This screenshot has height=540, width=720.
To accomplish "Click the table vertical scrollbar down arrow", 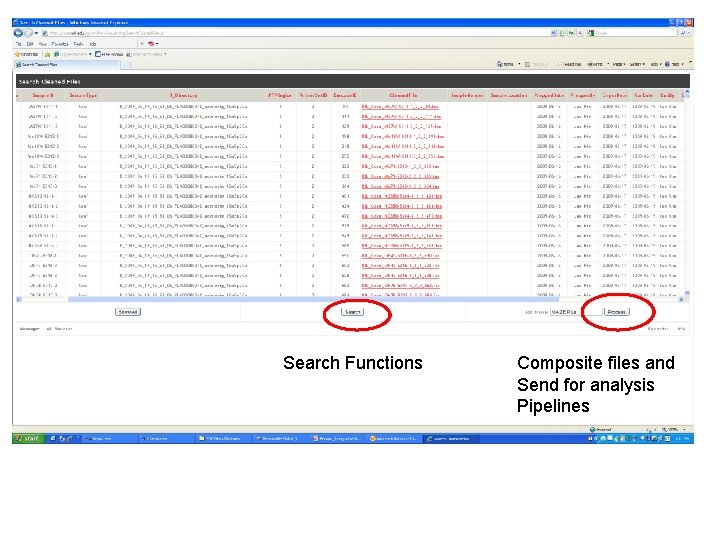I will point(687,292).
